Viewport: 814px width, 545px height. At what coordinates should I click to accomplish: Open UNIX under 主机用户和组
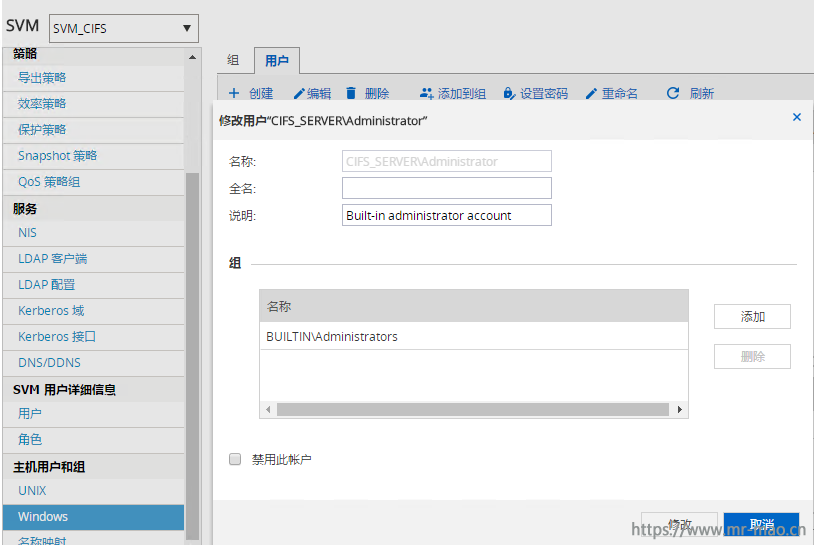(93, 490)
